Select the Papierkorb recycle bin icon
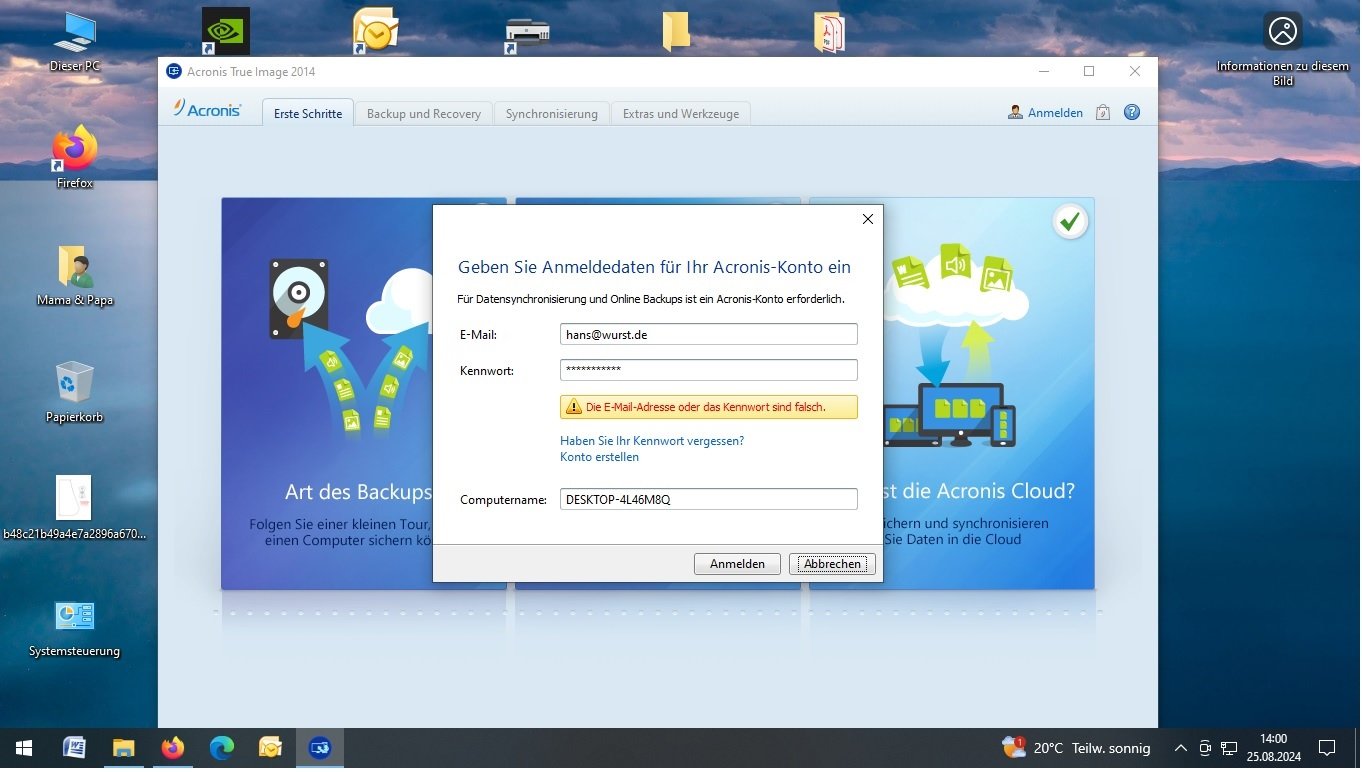Viewport: 1362px width, 772px height. pos(75,383)
